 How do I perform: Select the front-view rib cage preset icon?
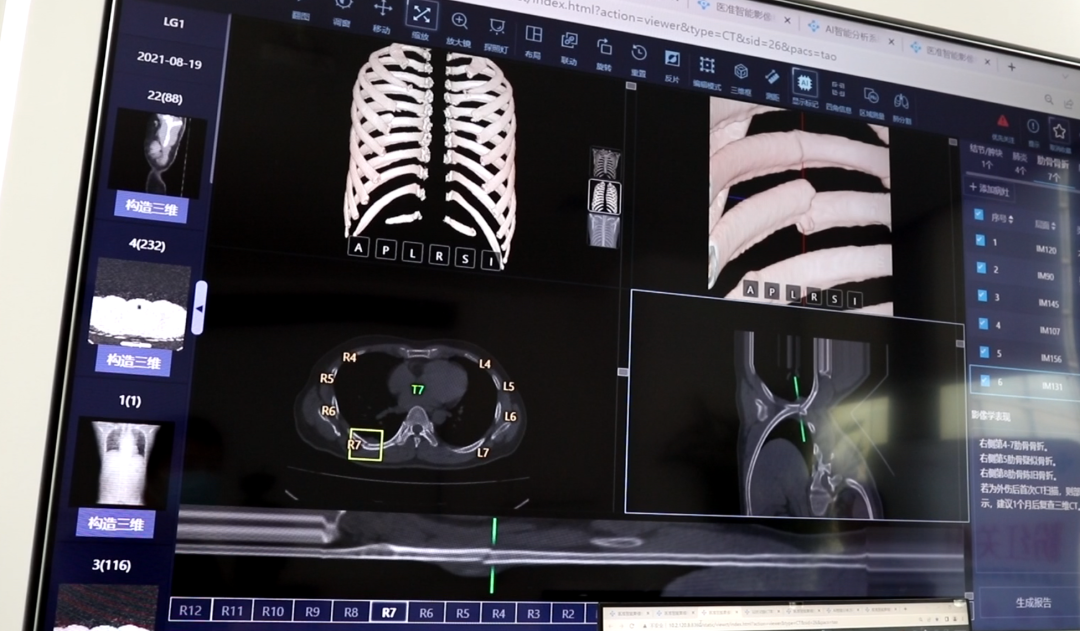(x=605, y=164)
